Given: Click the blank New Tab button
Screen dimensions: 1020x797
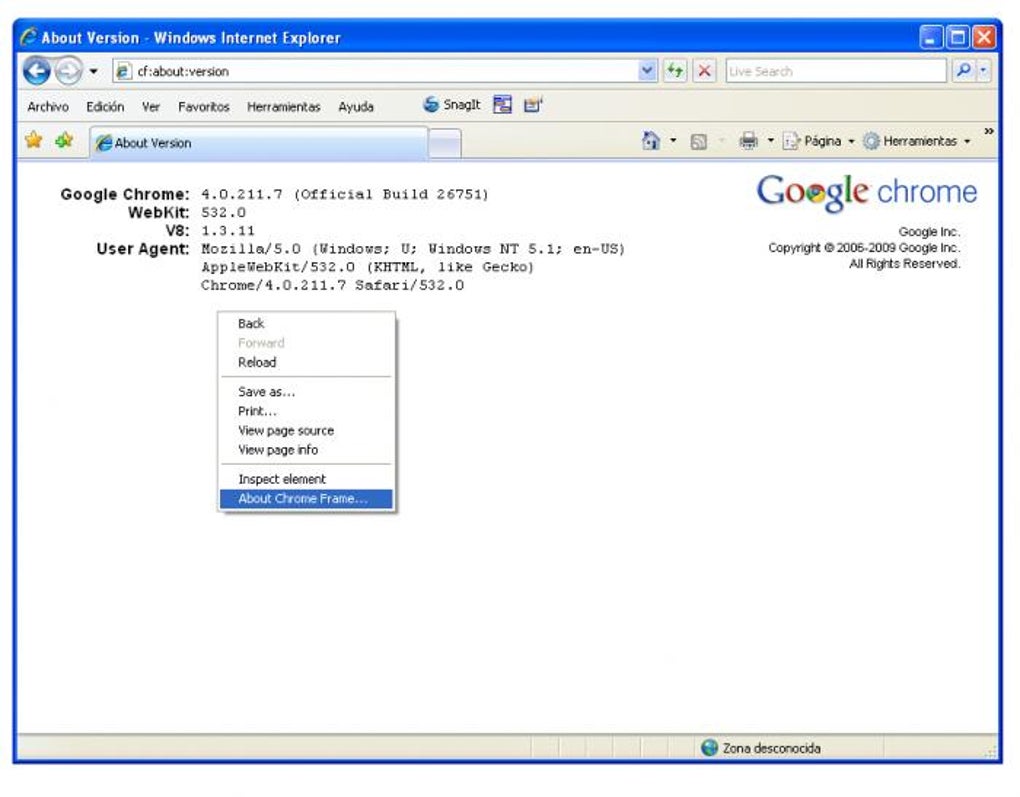Looking at the screenshot, I should pyautogui.click(x=445, y=144).
